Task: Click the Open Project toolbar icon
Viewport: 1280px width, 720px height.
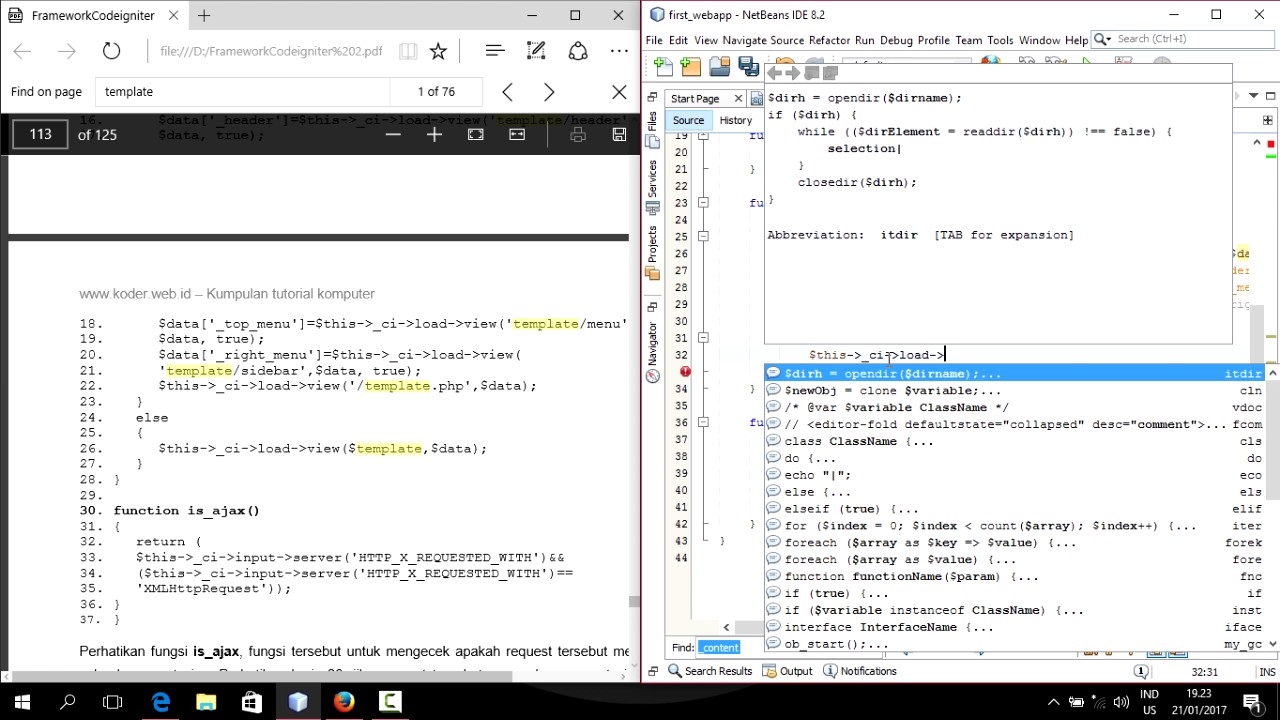Action: (x=719, y=67)
